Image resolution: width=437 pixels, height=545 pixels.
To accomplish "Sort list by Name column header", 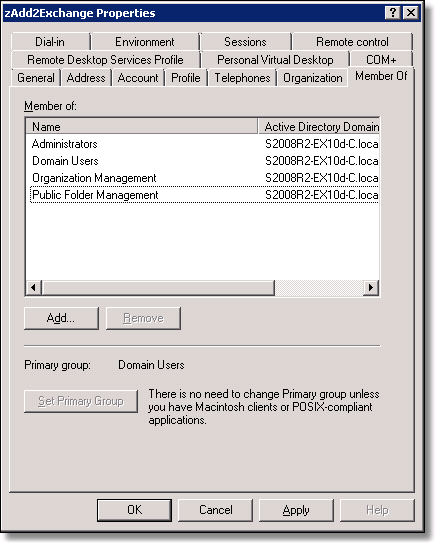I will click(x=142, y=127).
